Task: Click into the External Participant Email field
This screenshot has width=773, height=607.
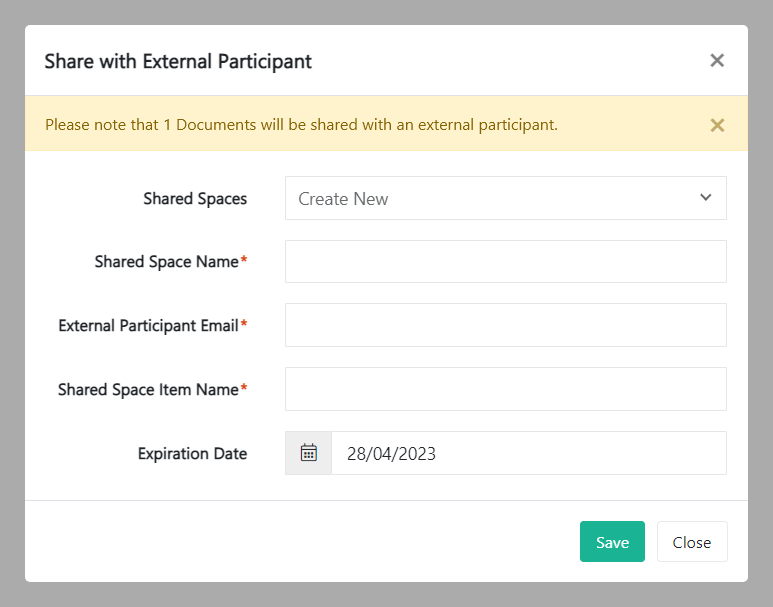Action: 505,325
